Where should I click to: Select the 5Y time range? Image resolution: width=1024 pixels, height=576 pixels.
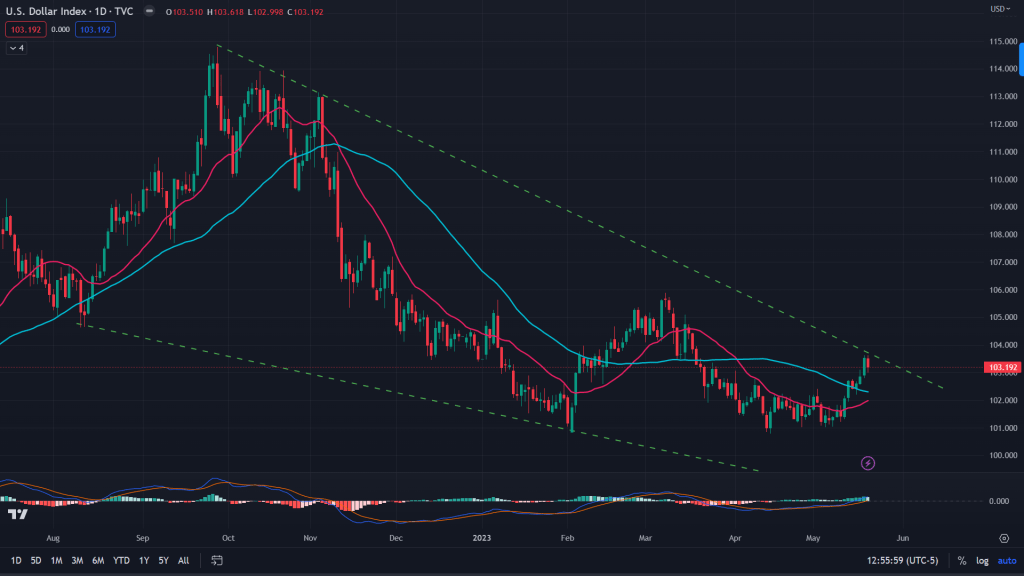click(163, 561)
